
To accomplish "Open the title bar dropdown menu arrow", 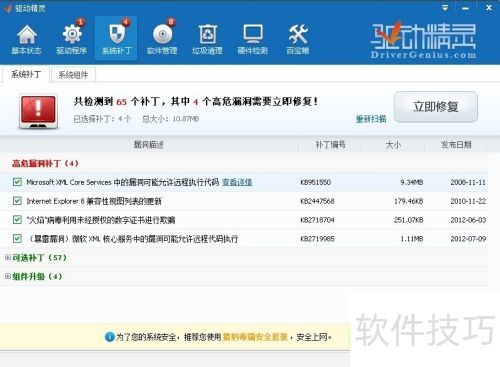I will tap(445, 8).
